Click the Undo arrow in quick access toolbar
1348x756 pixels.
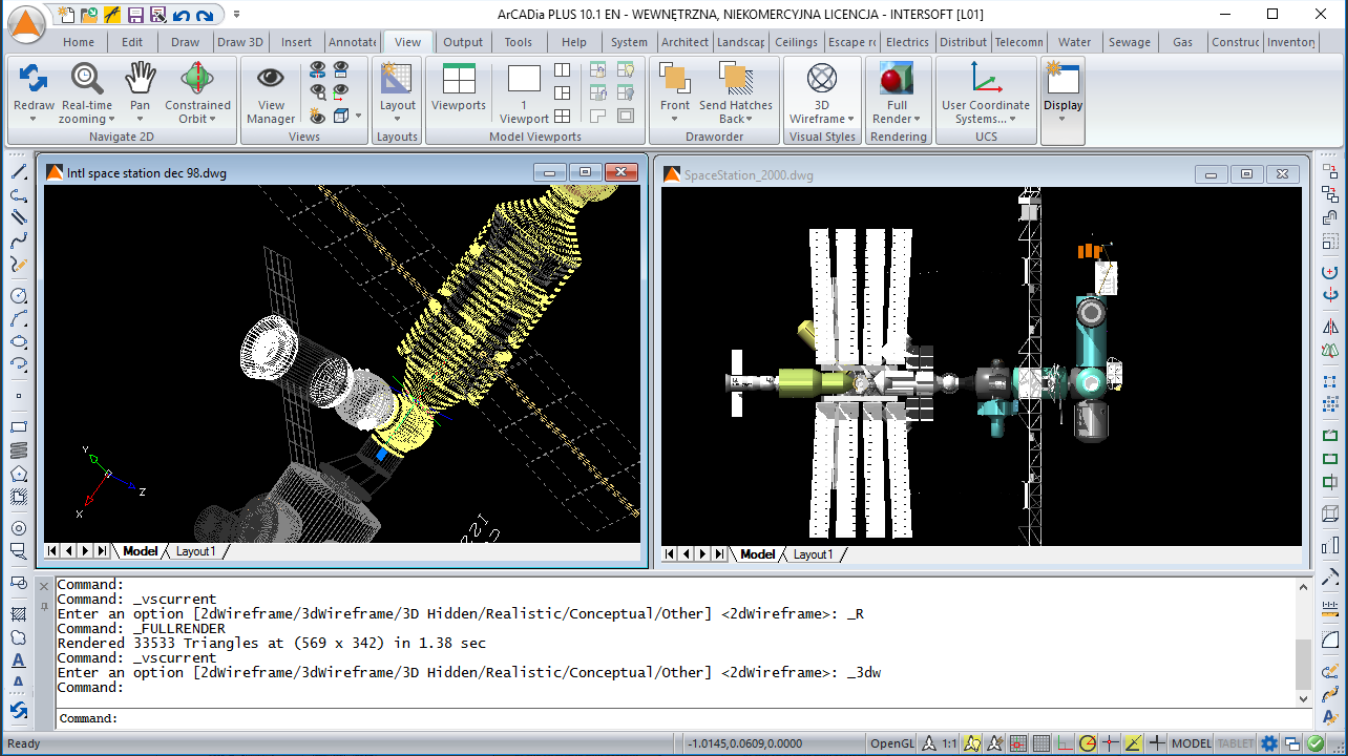tap(181, 15)
